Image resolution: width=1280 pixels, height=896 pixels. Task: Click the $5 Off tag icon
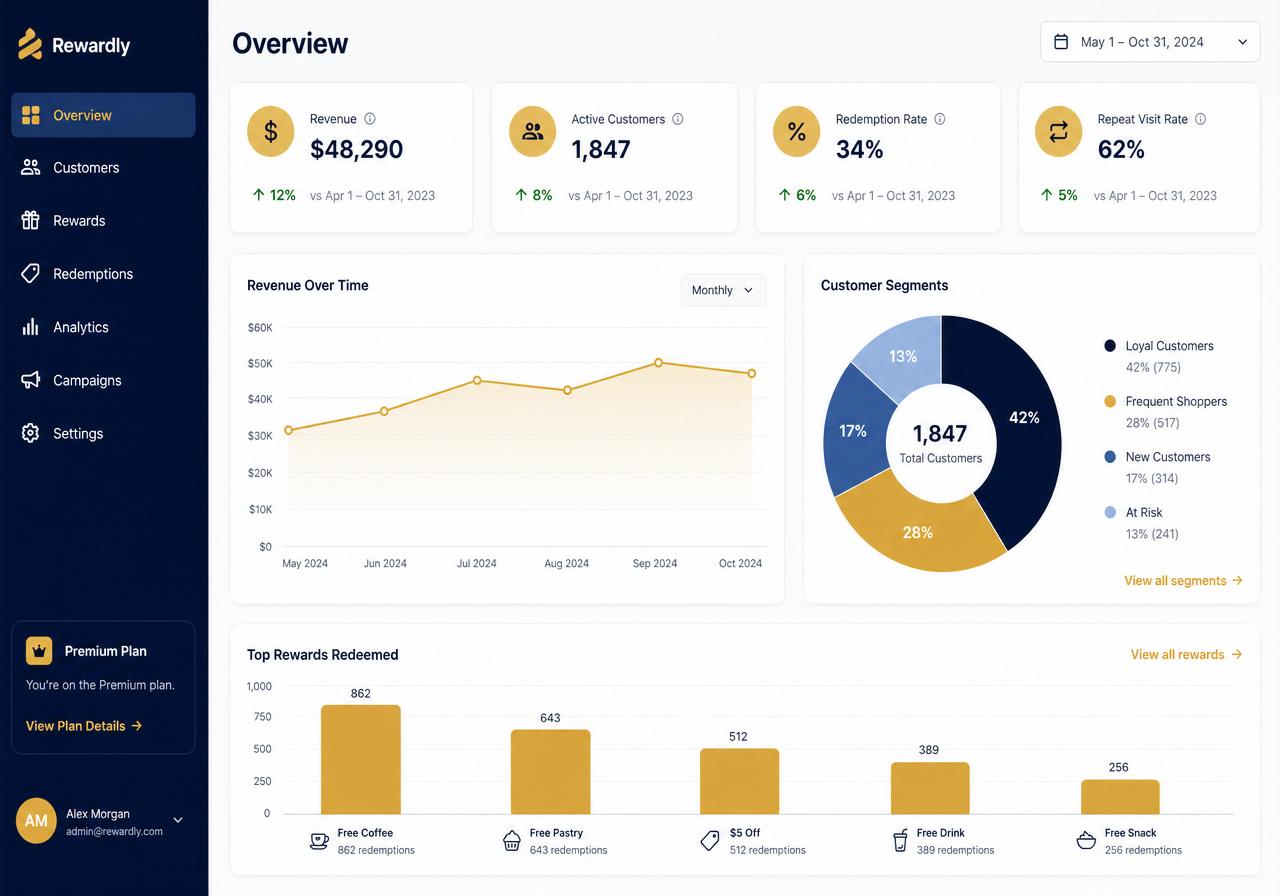coord(710,841)
